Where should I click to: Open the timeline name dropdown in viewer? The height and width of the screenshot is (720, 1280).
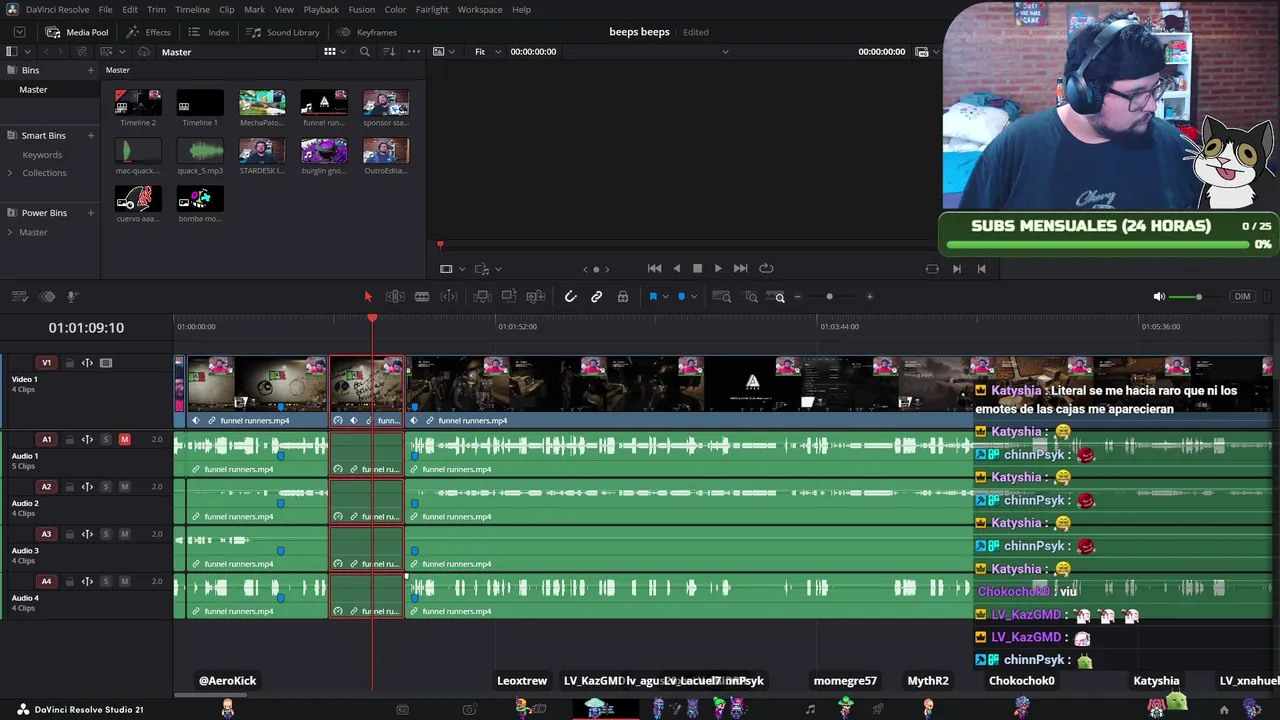point(725,52)
